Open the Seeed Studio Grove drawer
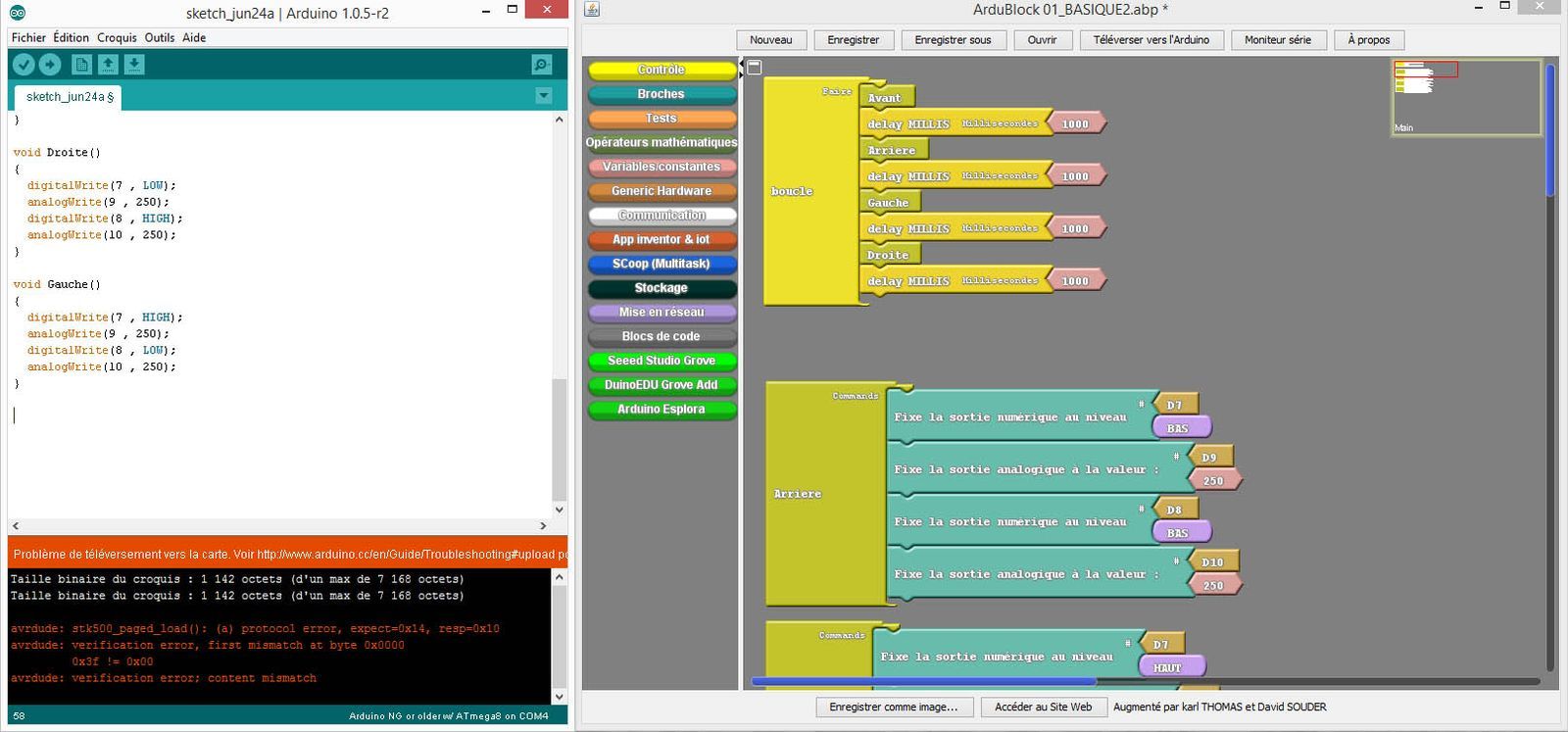1568x732 pixels. 661,361
